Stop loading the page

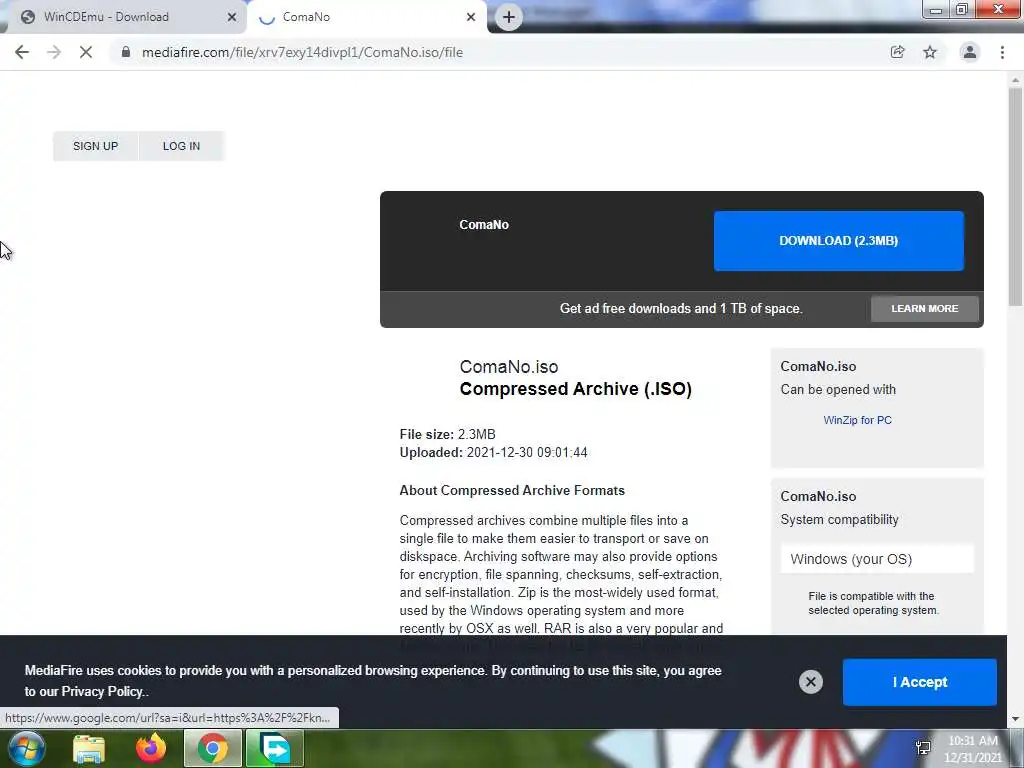pyautogui.click(x=86, y=52)
